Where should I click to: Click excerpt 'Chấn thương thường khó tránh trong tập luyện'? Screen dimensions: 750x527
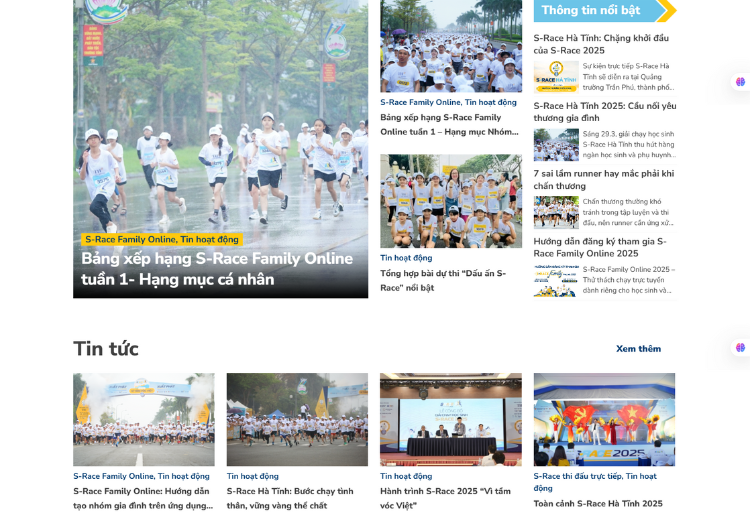628,212
